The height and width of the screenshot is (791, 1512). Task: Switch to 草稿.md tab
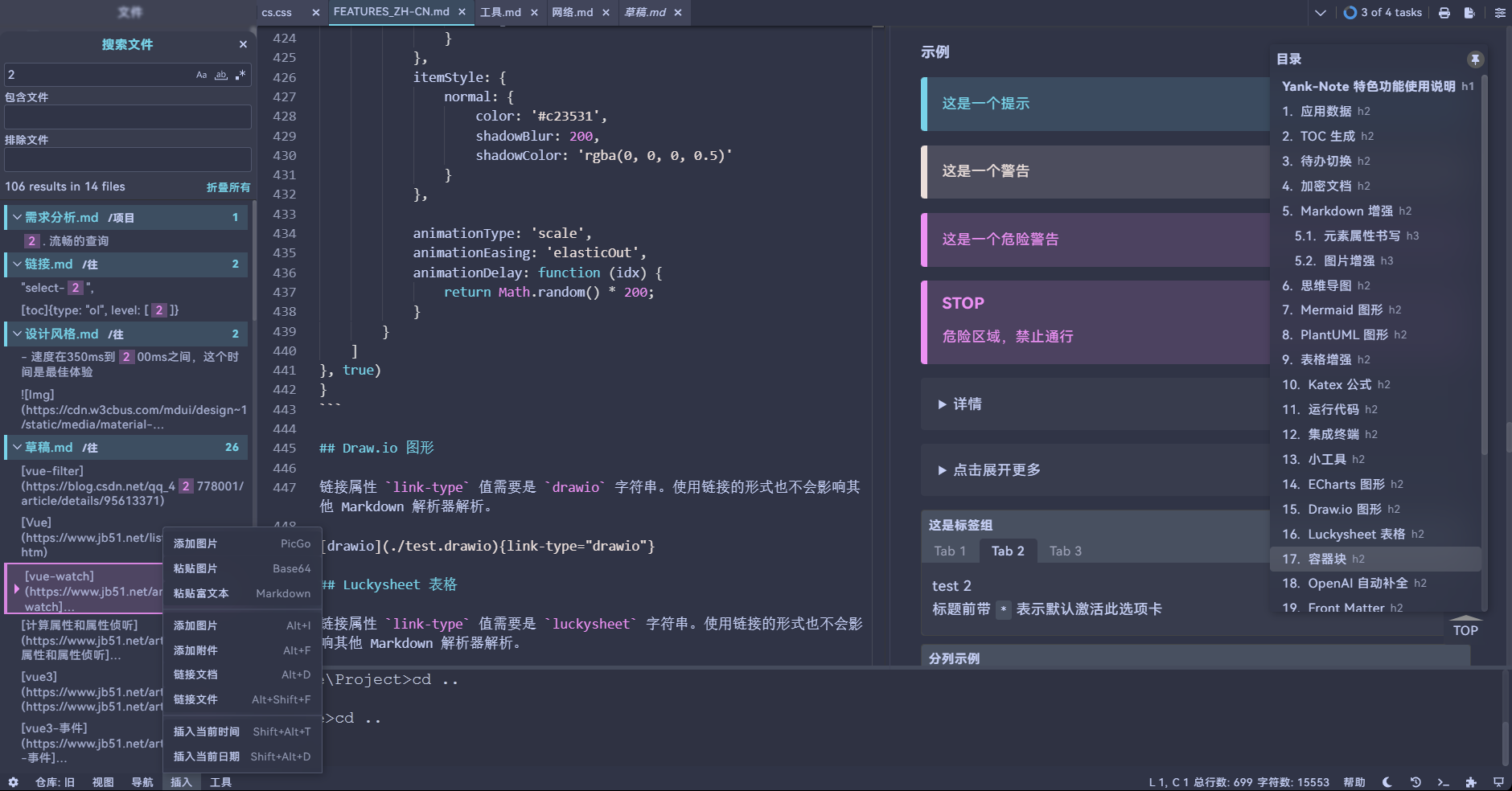click(x=645, y=12)
